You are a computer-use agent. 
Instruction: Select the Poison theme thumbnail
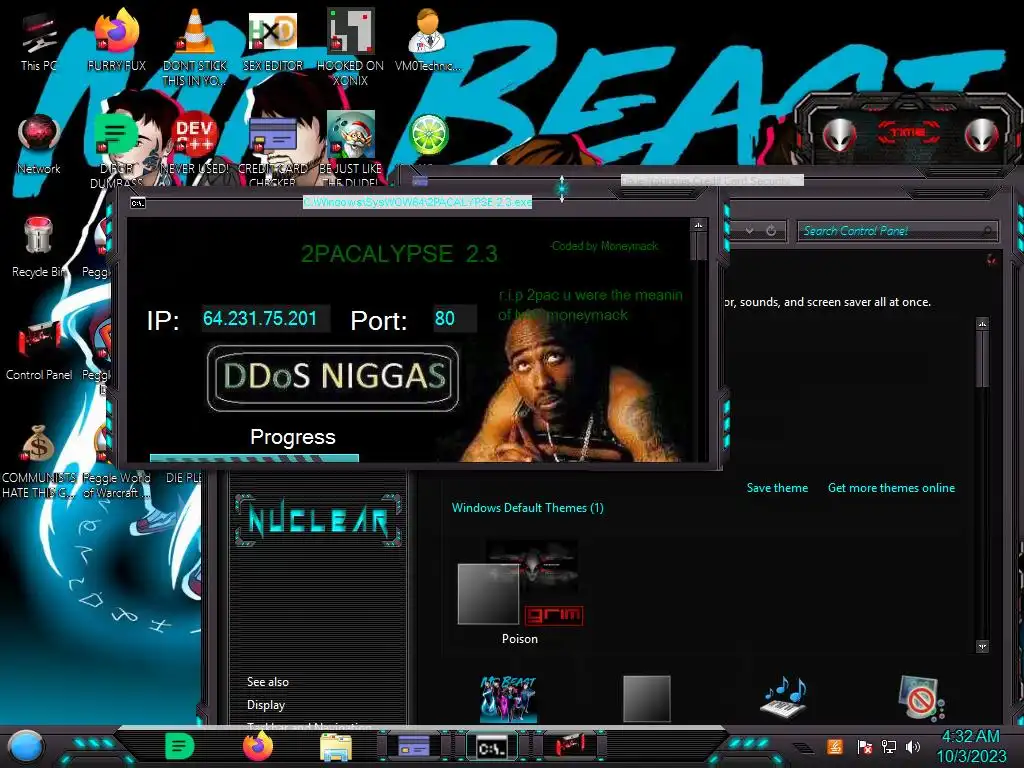(520, 593)
